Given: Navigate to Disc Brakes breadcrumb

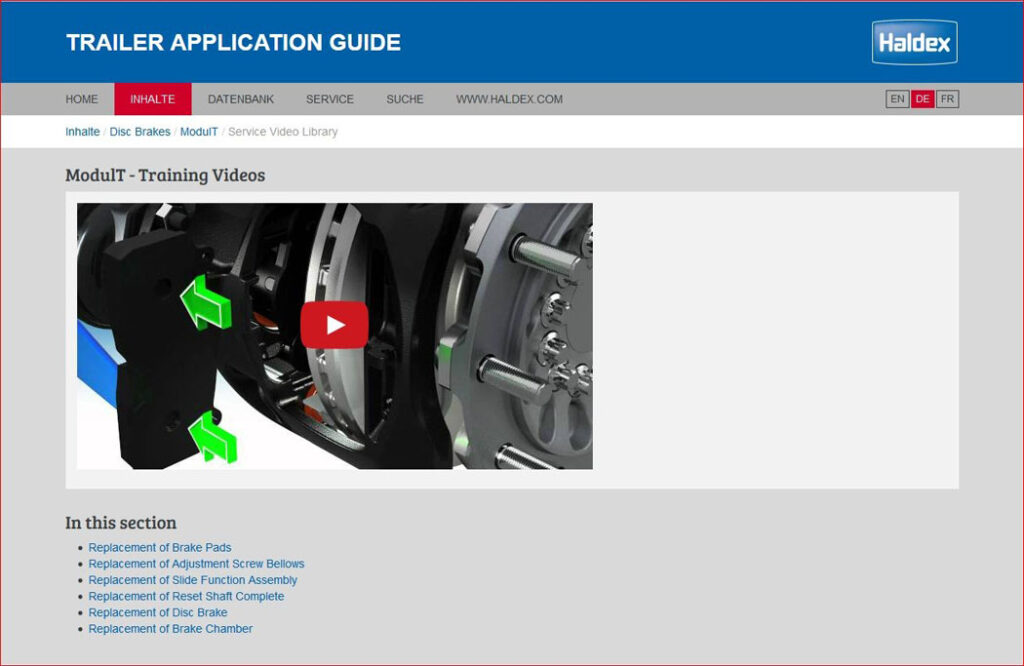Looking at the screenshot, I should (x=140, y=132).
